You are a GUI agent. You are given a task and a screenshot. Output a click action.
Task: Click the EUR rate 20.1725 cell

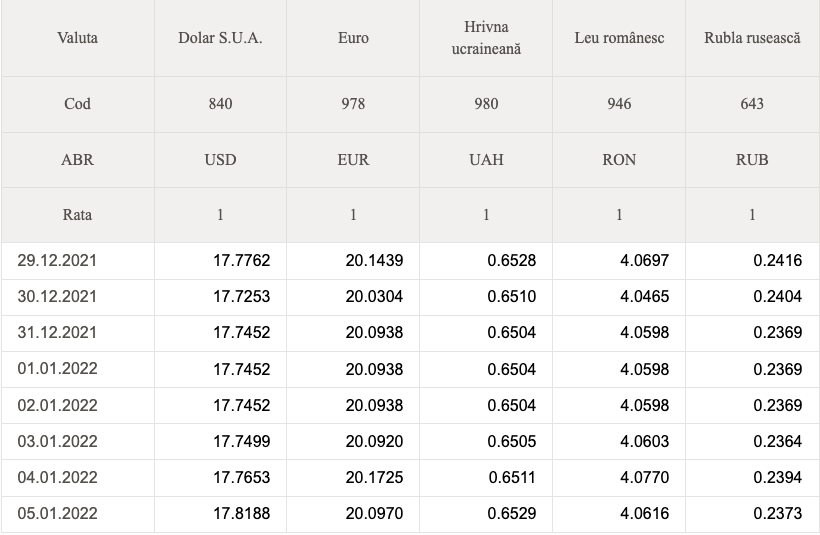coord(353,477)
